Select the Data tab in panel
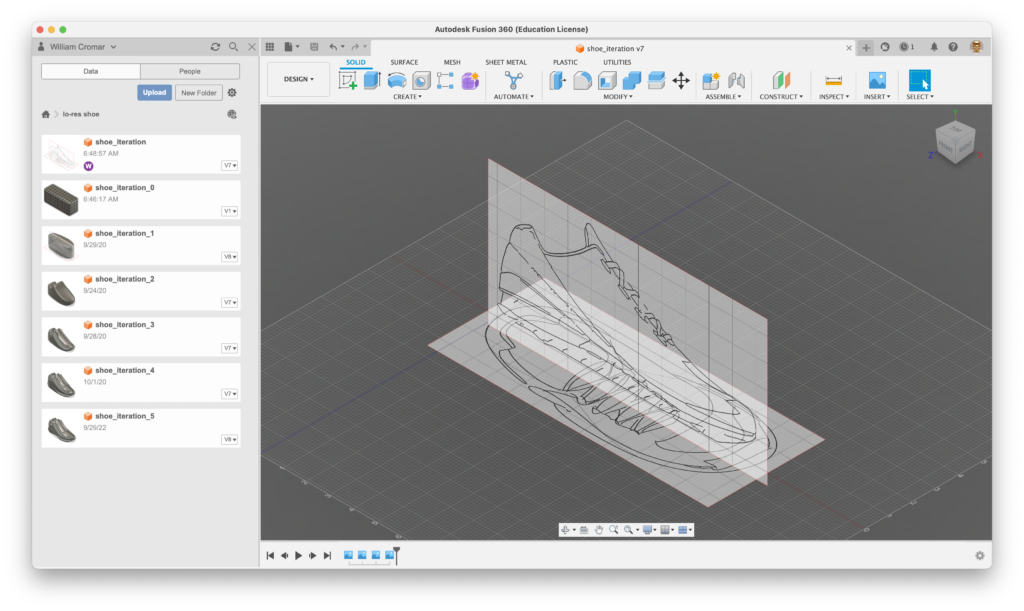This screenshot has height=611, width=1024. (91, 71)
